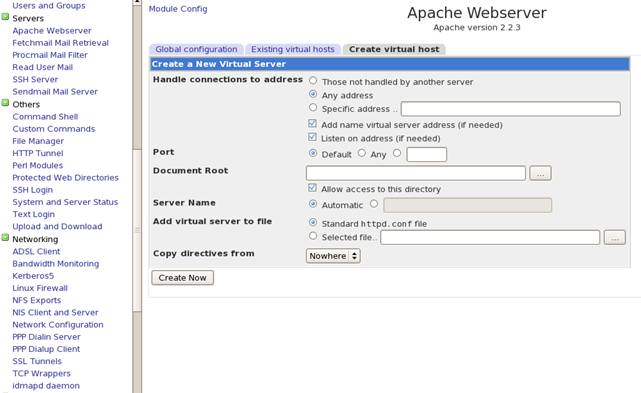The width and height of the screenshot is (641, 393).
Task: Open Read User Mail module
Action: coord(43,67)
